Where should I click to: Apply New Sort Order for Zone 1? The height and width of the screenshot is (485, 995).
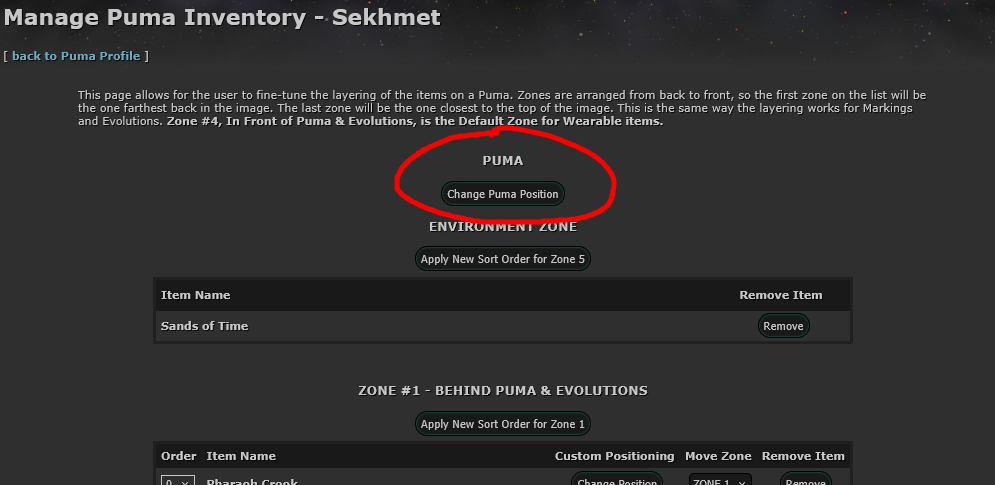click(x=503, y=424)
